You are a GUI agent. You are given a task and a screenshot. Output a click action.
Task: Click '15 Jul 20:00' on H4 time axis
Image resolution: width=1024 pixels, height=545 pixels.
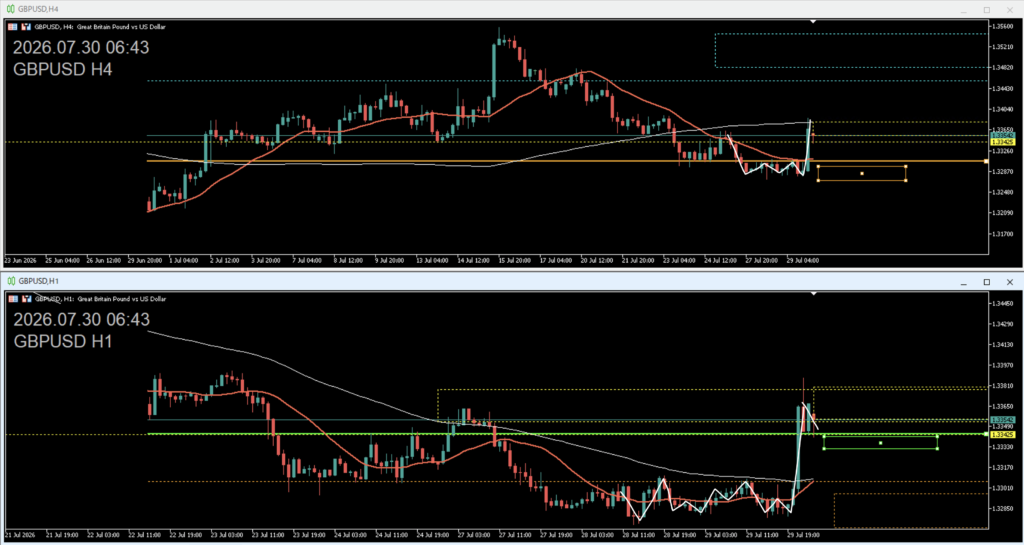(x=516, y=260)
